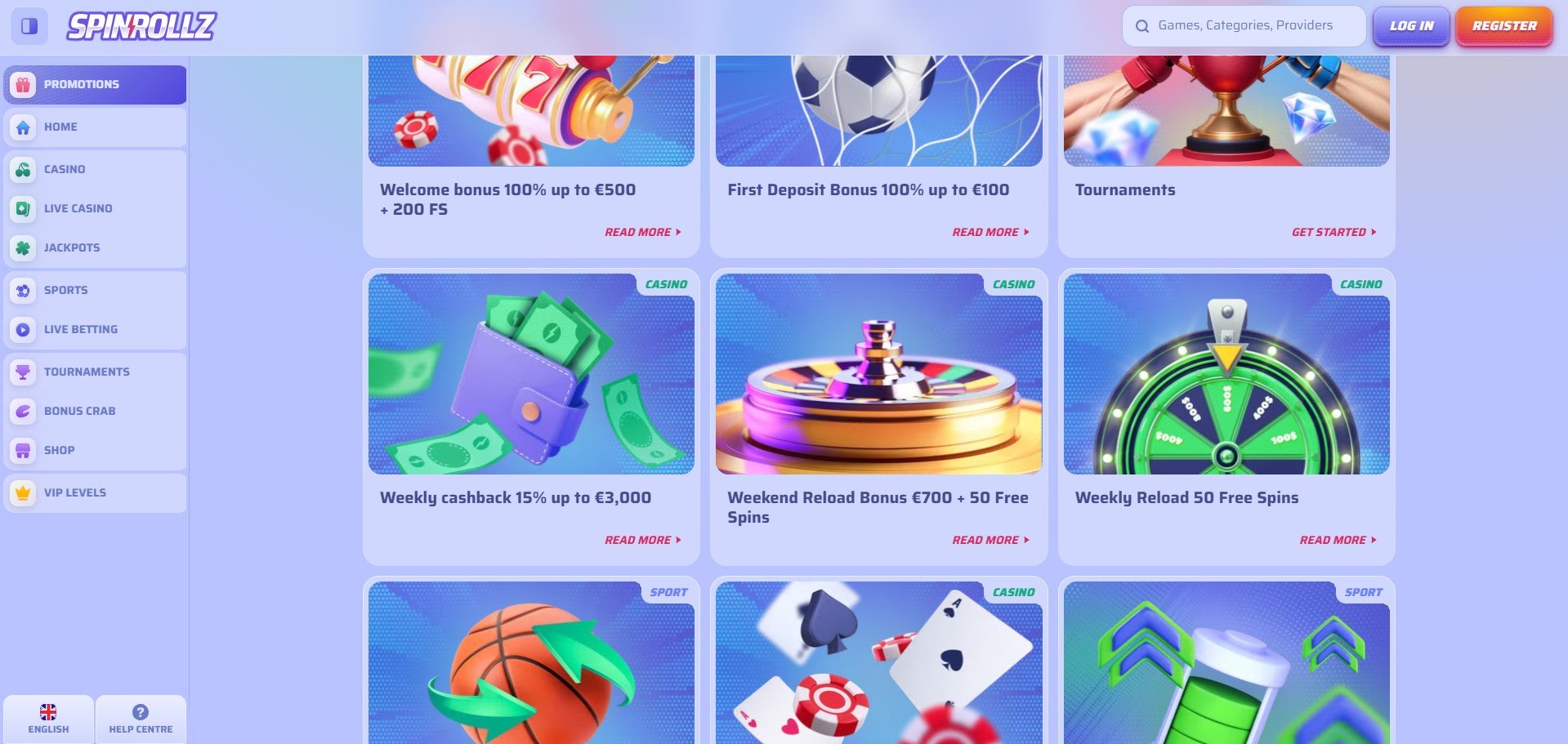Viewport: 1568px width, 744px height.
Task: Open Jackpots clover icon
Action: pos(23,247)
